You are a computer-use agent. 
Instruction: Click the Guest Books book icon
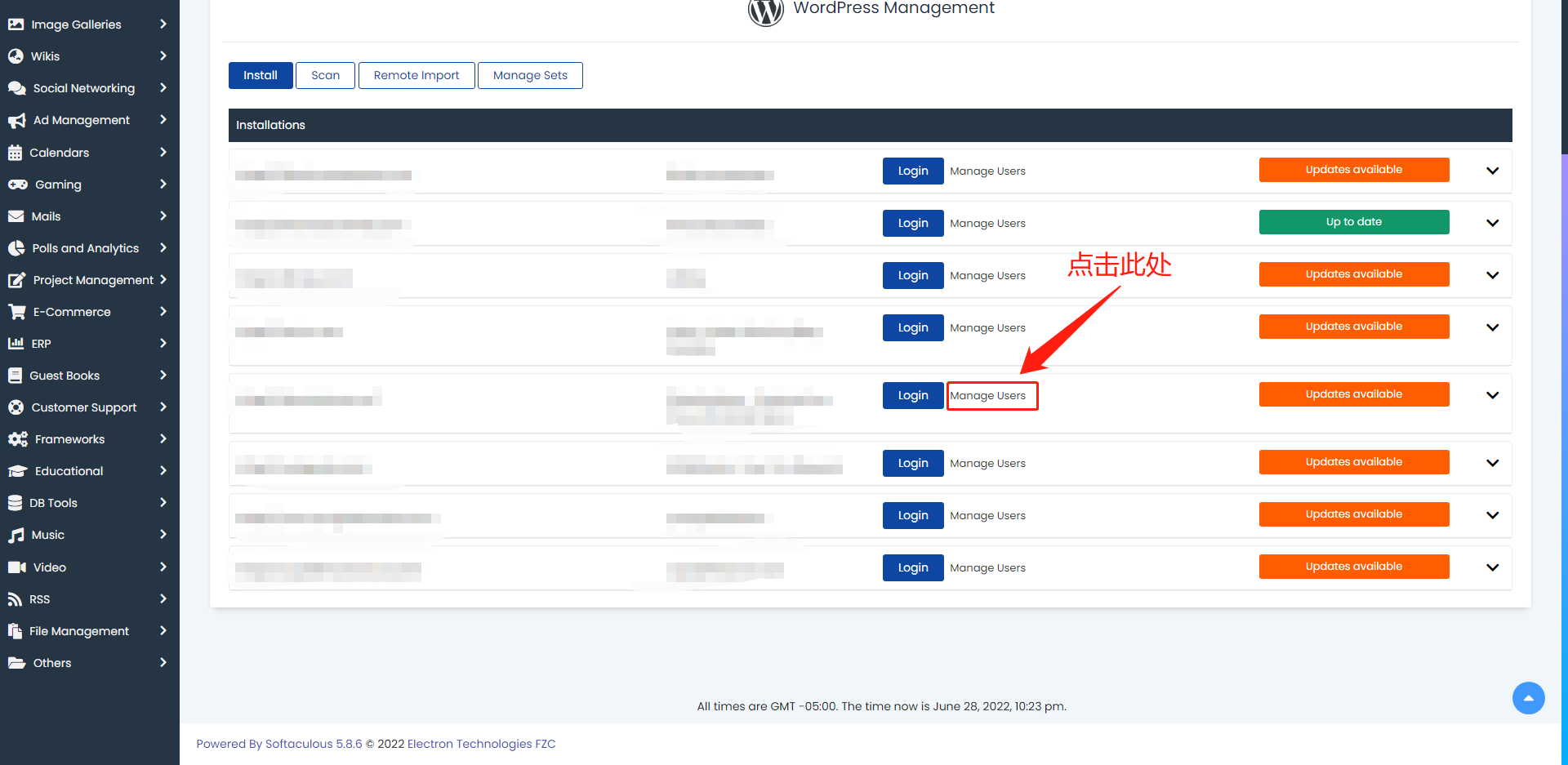pyautogui.click(x=15, y=376)
